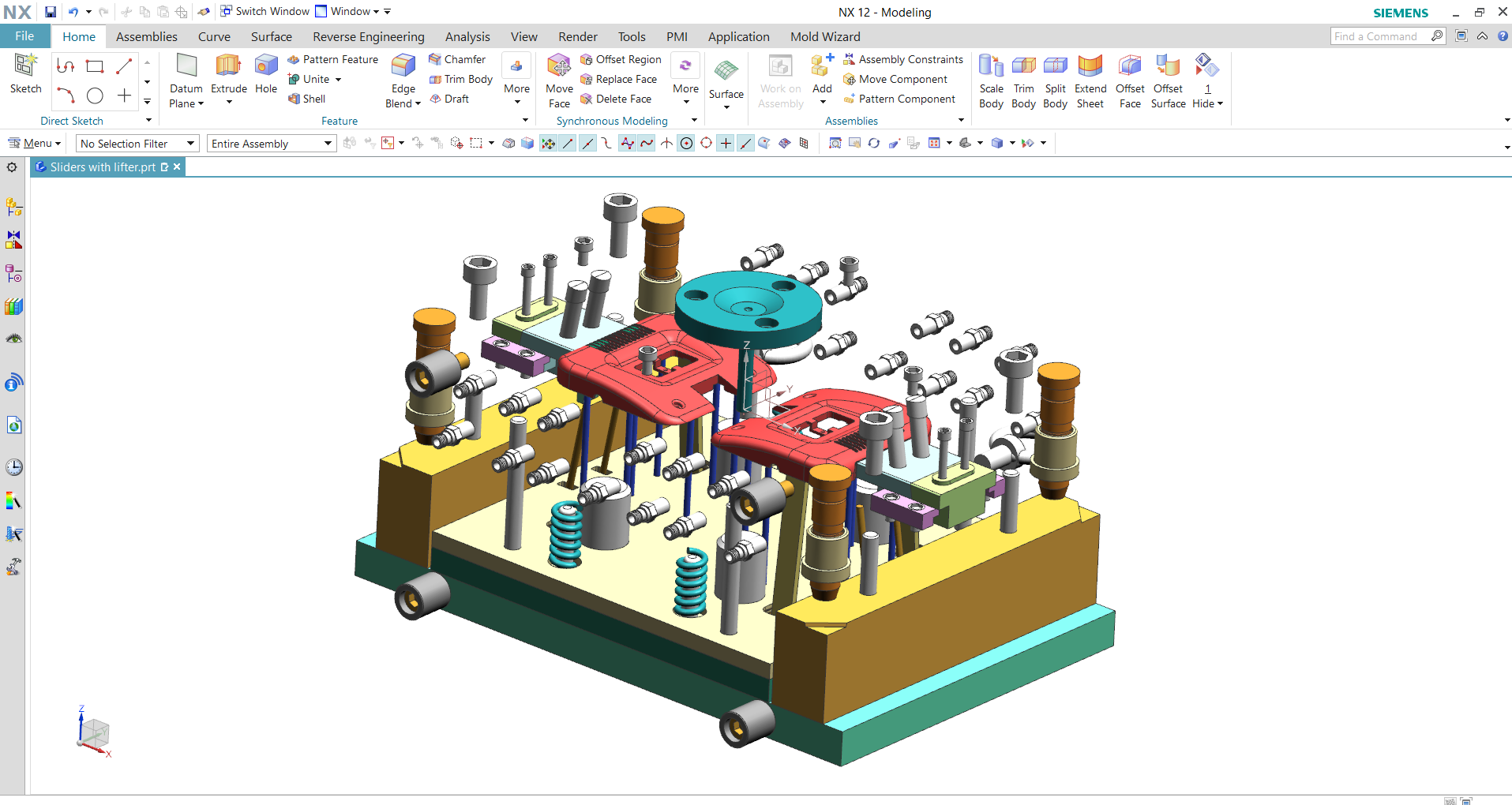Select the Profile sketch curve tool
Viewport: 1512px width, 805px height.
66,66
